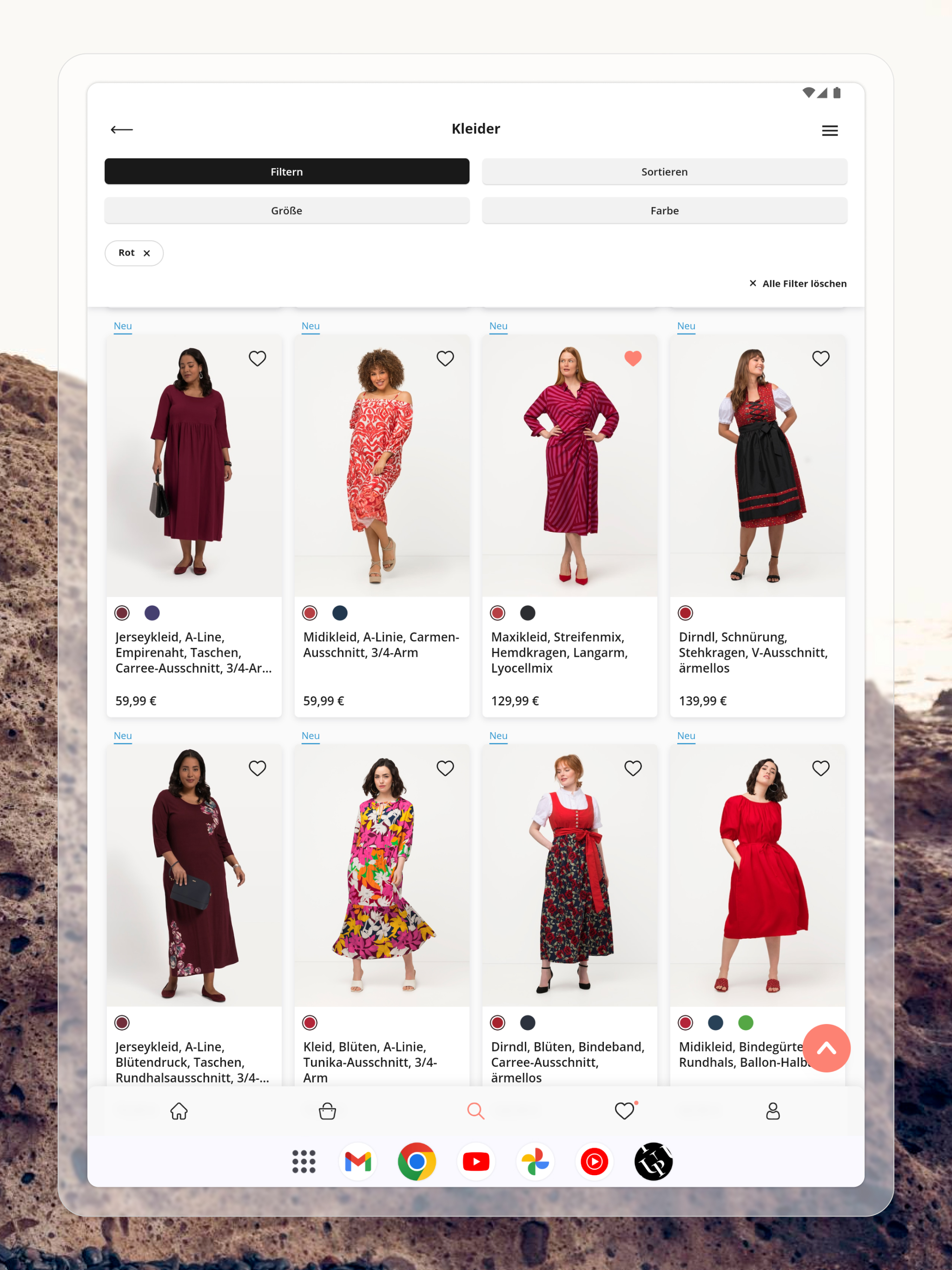The width and height of the screenshot is (952, 1270).
Task: Favorite the Dirndl Schnürung dress
Action: 820,358
